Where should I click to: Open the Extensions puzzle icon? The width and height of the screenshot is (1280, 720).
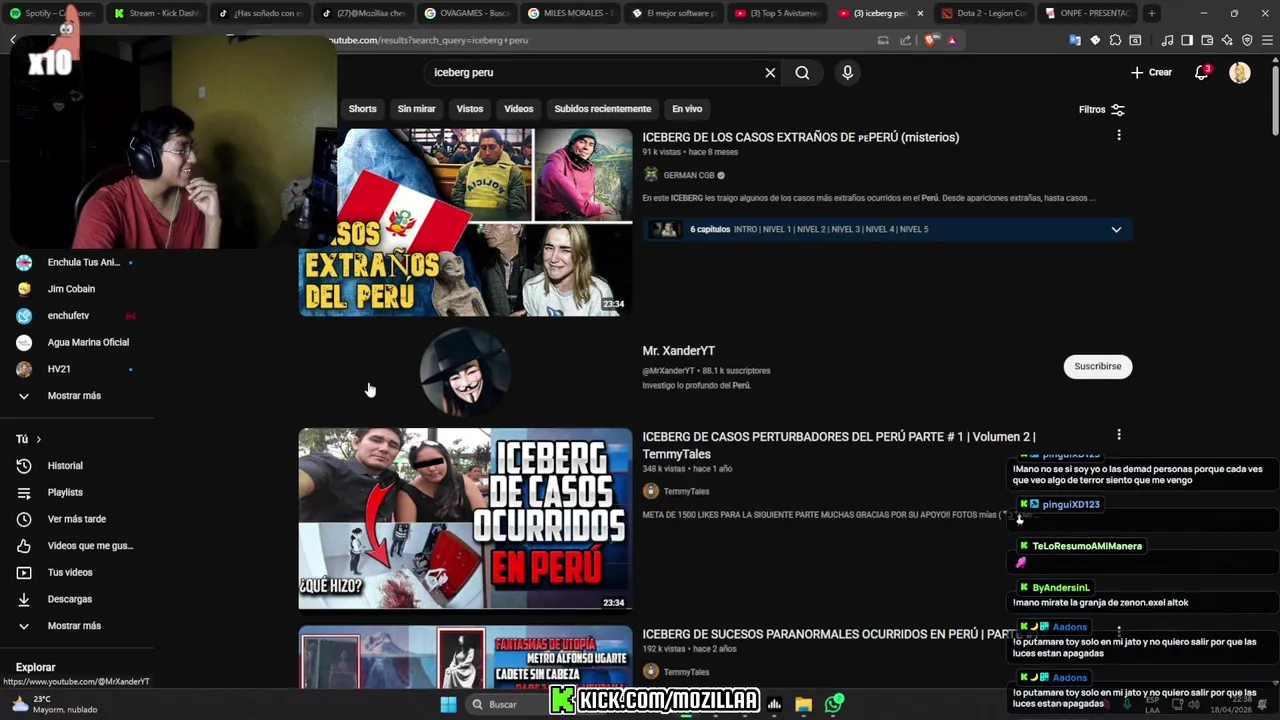(x=1115, y=40)
